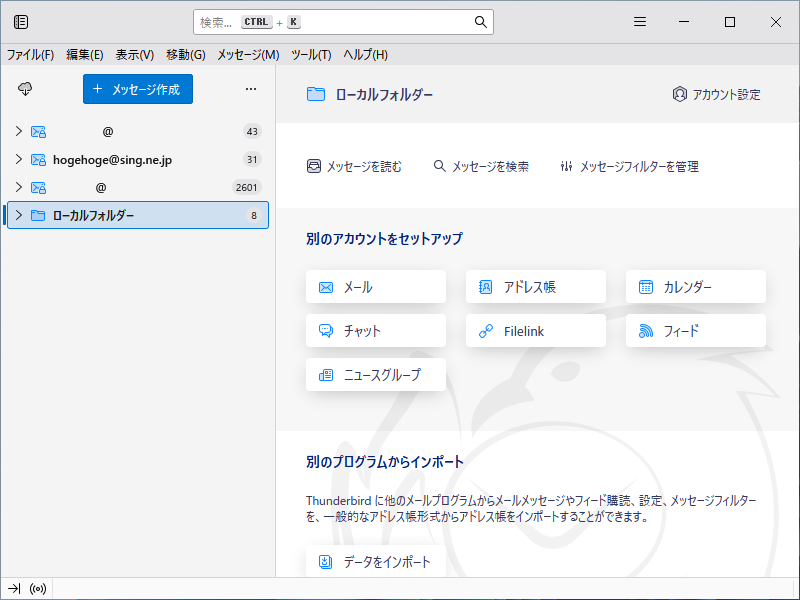This screenshot has width=800, height=600.
Task: Open the 移動(G) menu
Action: coord(186,55)
